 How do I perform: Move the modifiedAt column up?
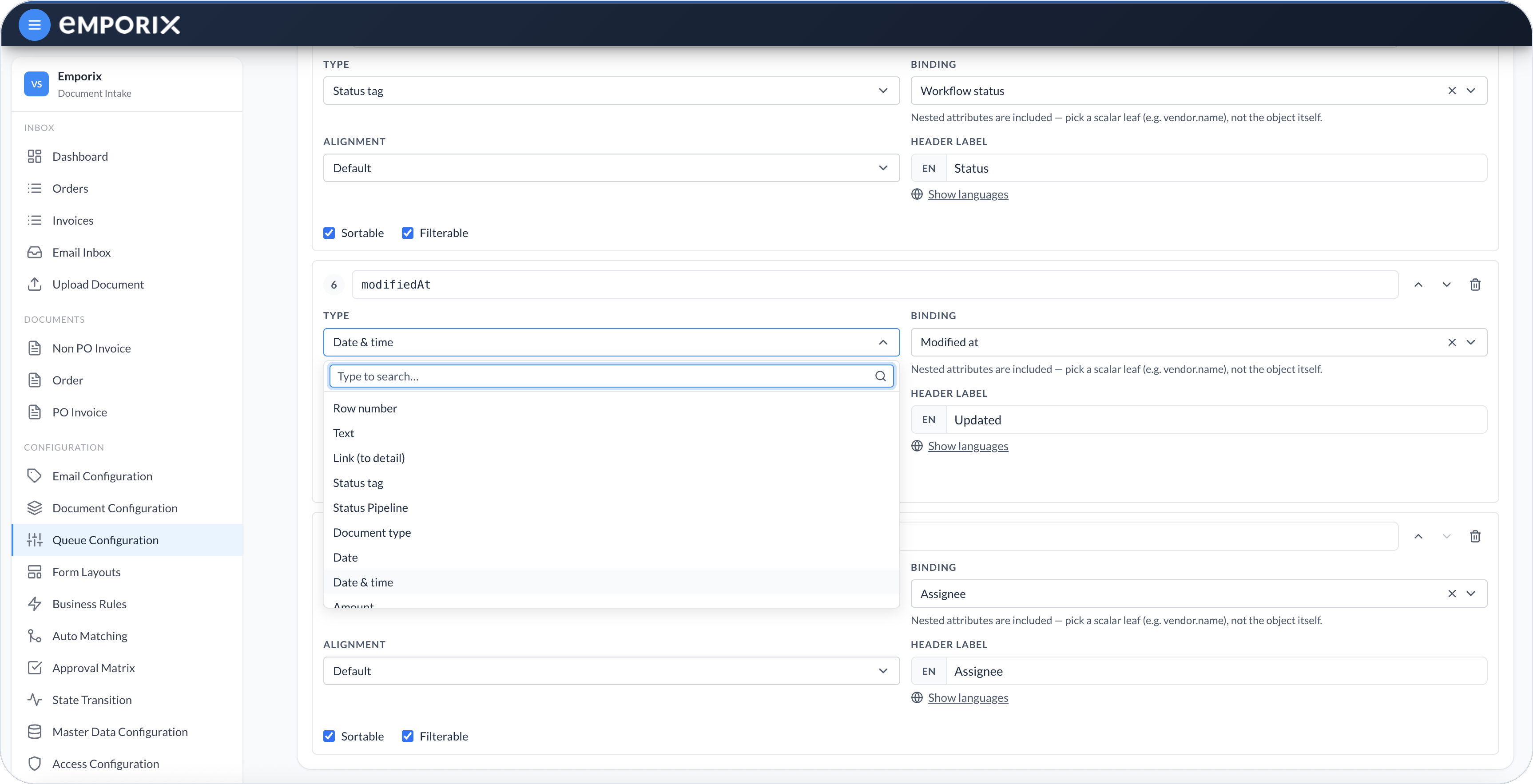[x=1418, y=284]
